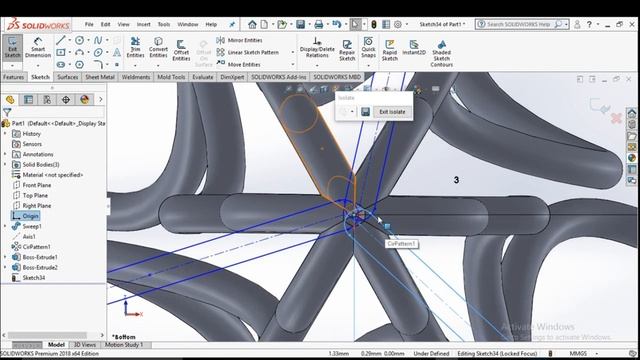Screen dimensions: 640x360
Task: Open the Linear Sketch Pattern dropdown arrow
Action: click(292, 52)
